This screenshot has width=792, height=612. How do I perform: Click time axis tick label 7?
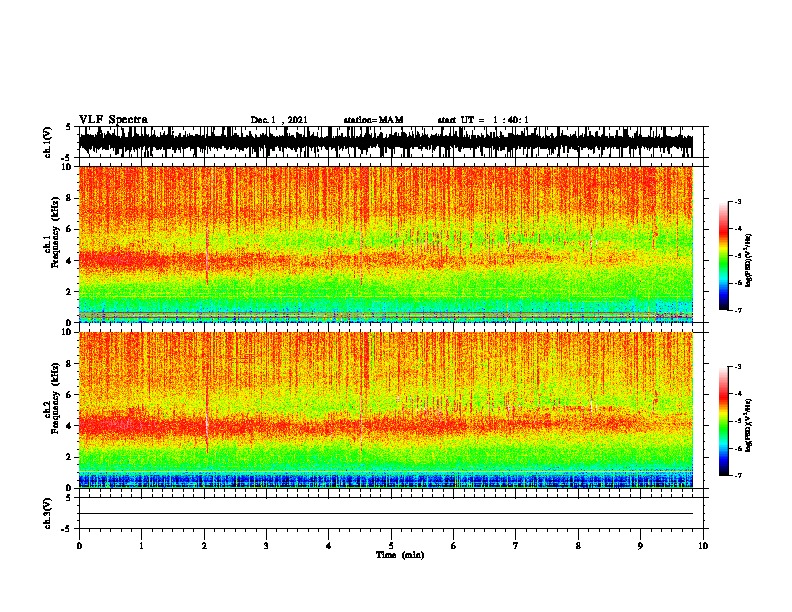(x=516, y=546)
